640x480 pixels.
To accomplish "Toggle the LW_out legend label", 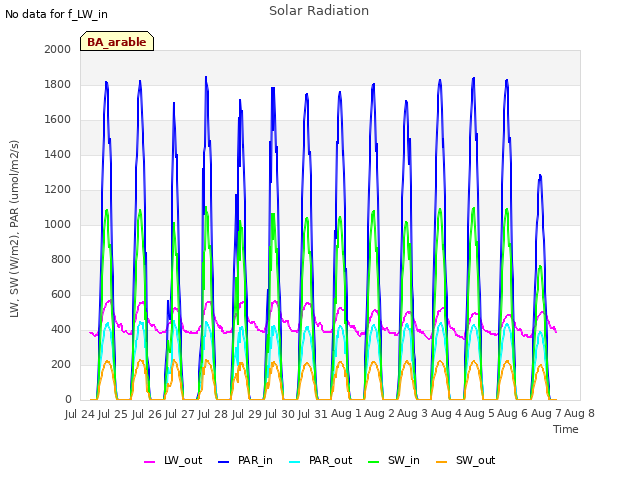I will (183, 460).
